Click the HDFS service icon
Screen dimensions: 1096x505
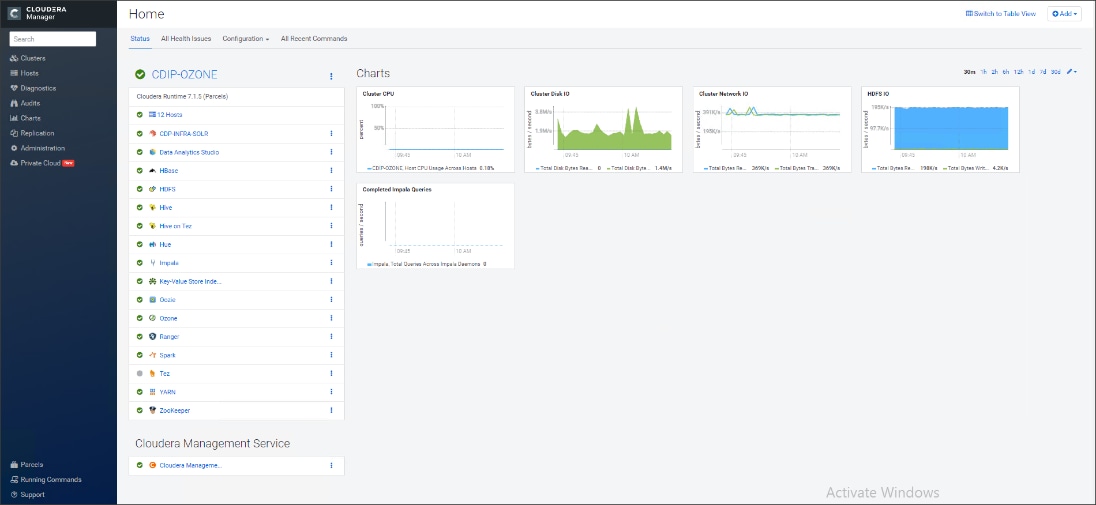152,189
